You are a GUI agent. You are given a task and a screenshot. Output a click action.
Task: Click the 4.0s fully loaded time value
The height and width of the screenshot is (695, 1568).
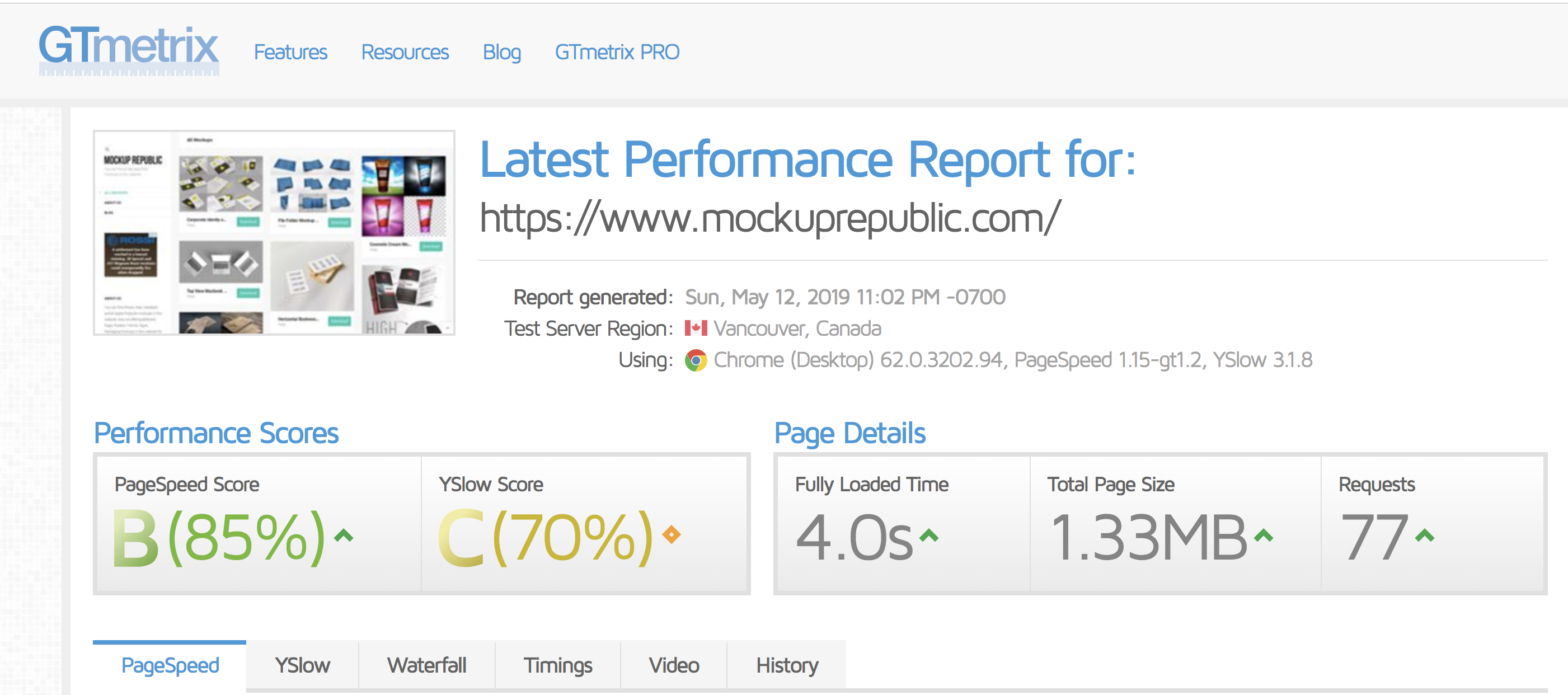point(854,538)
